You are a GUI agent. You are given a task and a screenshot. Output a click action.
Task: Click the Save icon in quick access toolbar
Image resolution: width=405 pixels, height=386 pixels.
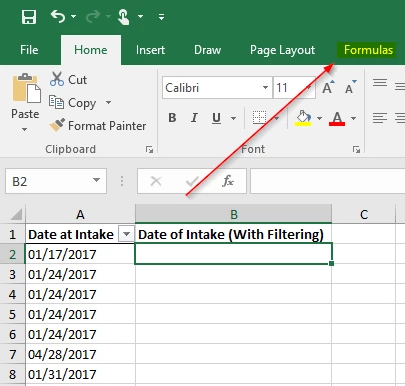[x=29, y=16]
